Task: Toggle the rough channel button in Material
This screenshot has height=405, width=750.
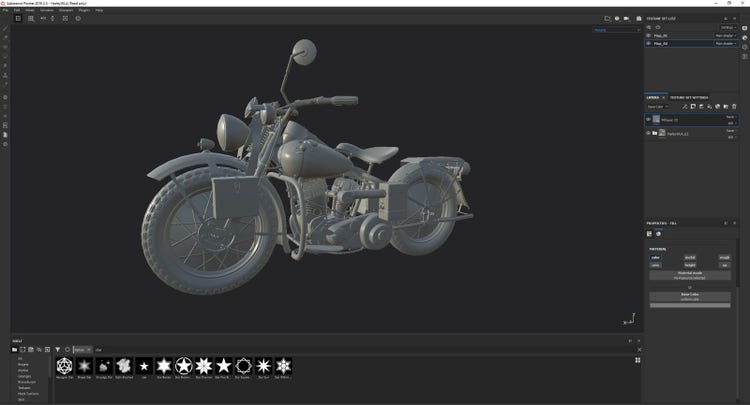Action: [725, 257]
